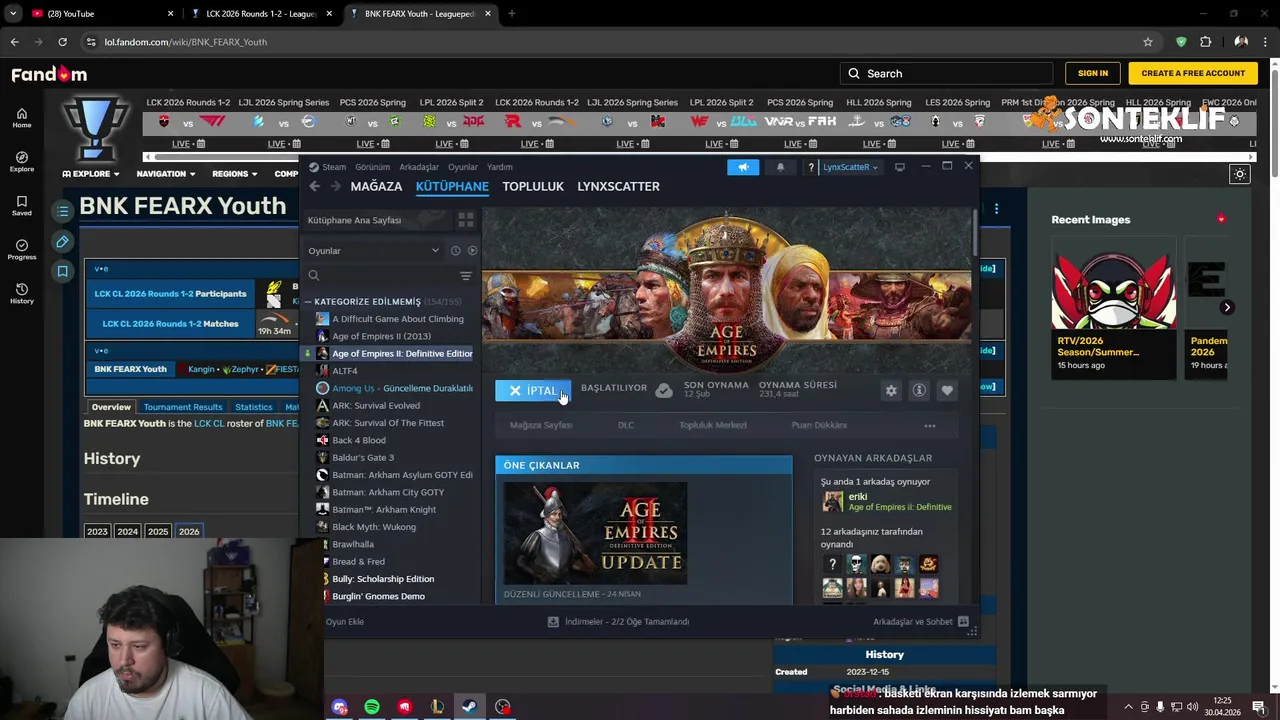Viewport: 1280px width, 720px height.
Task: Switch Steam to Big Picture mode icon
Action: 900,167
